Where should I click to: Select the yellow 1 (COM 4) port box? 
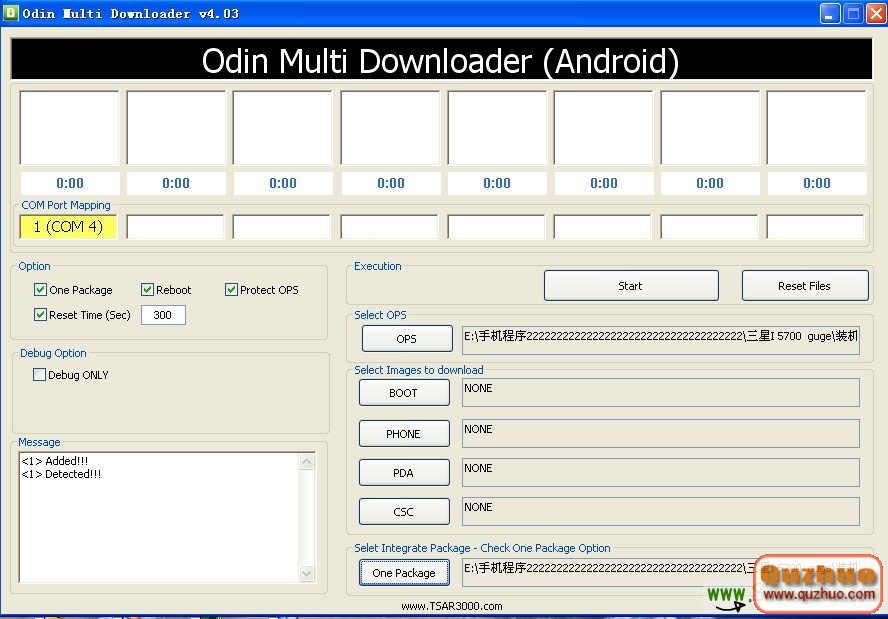(69, 227)
